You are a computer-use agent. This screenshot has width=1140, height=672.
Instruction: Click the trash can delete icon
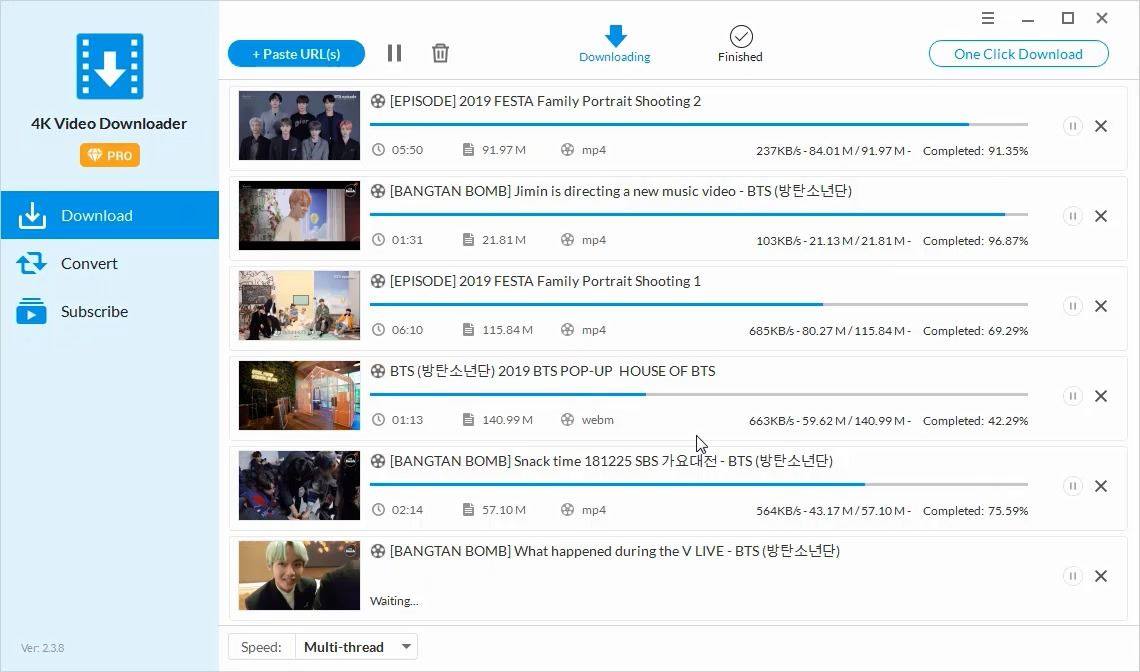point(440,53)
